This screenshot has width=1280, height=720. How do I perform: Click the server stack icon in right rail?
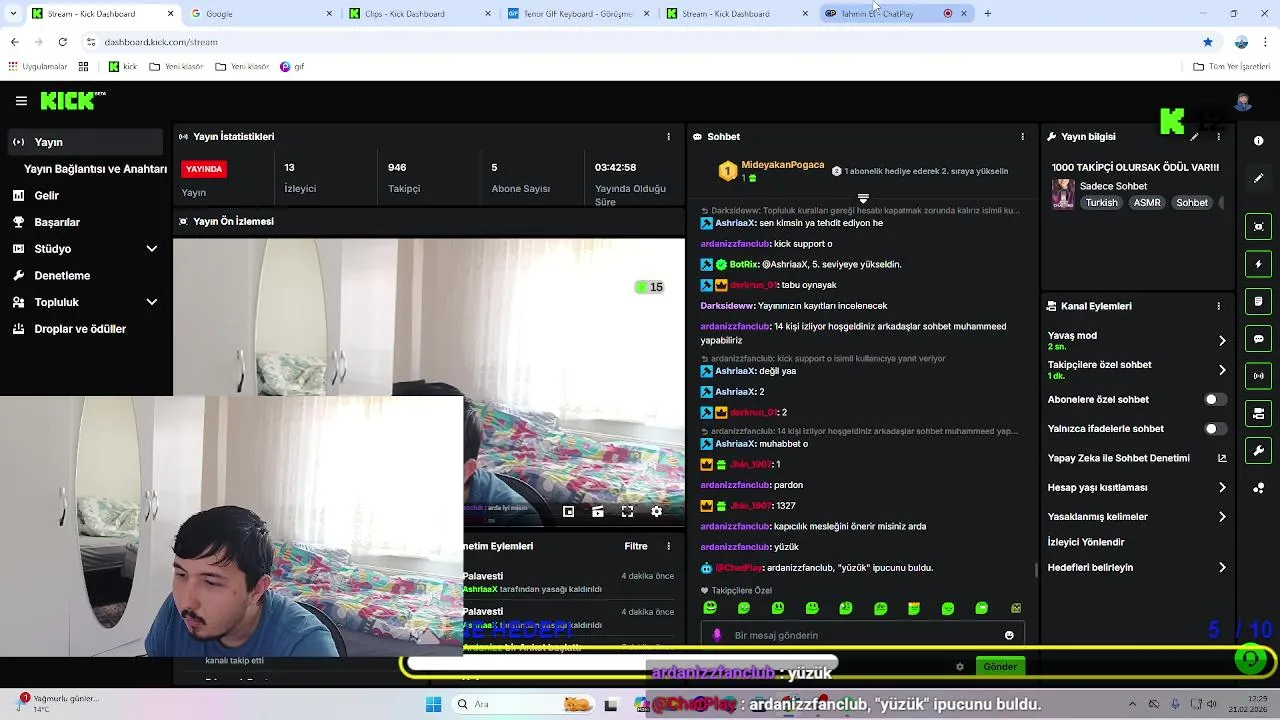click(1259, 413)
